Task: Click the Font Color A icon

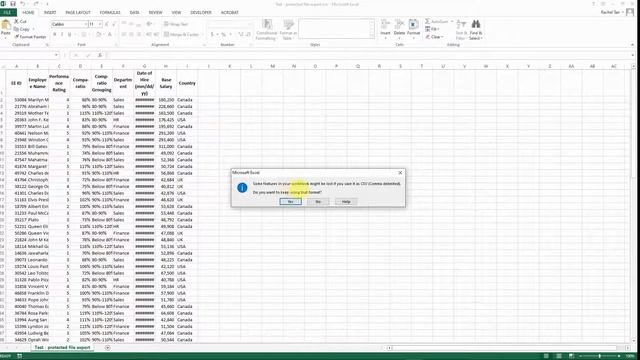Action: pyautogui.click(x=109, y=35)
